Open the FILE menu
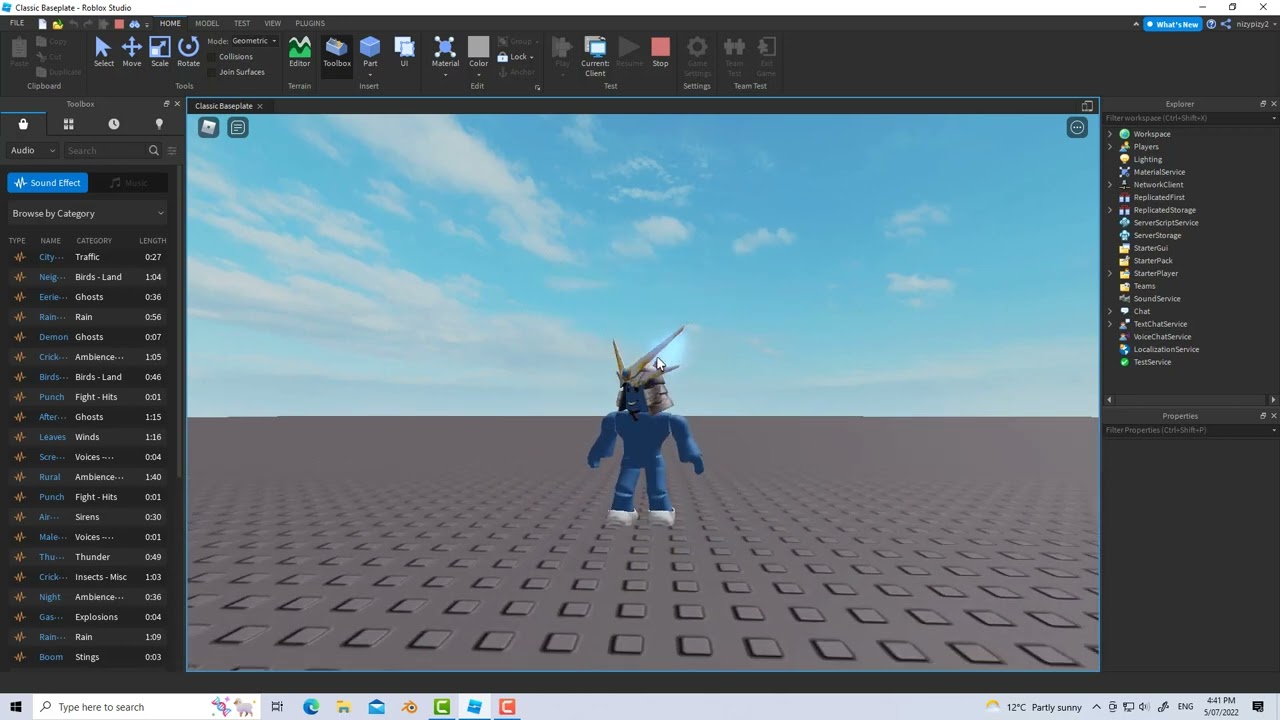This screenshot has width=1280, height=720. (x=17, y=23)
